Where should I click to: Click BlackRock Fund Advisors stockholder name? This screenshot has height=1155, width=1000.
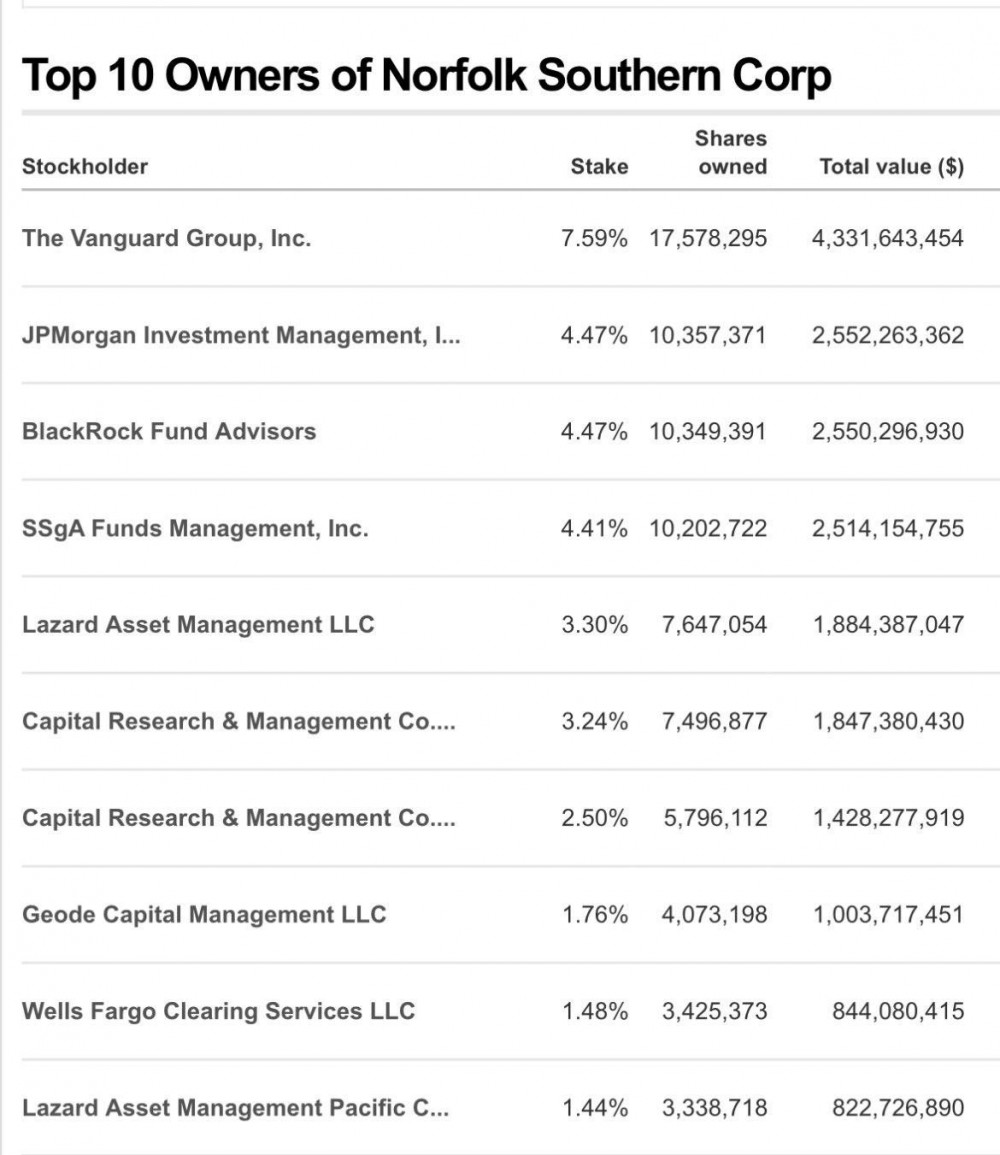(x=169, y=432)
